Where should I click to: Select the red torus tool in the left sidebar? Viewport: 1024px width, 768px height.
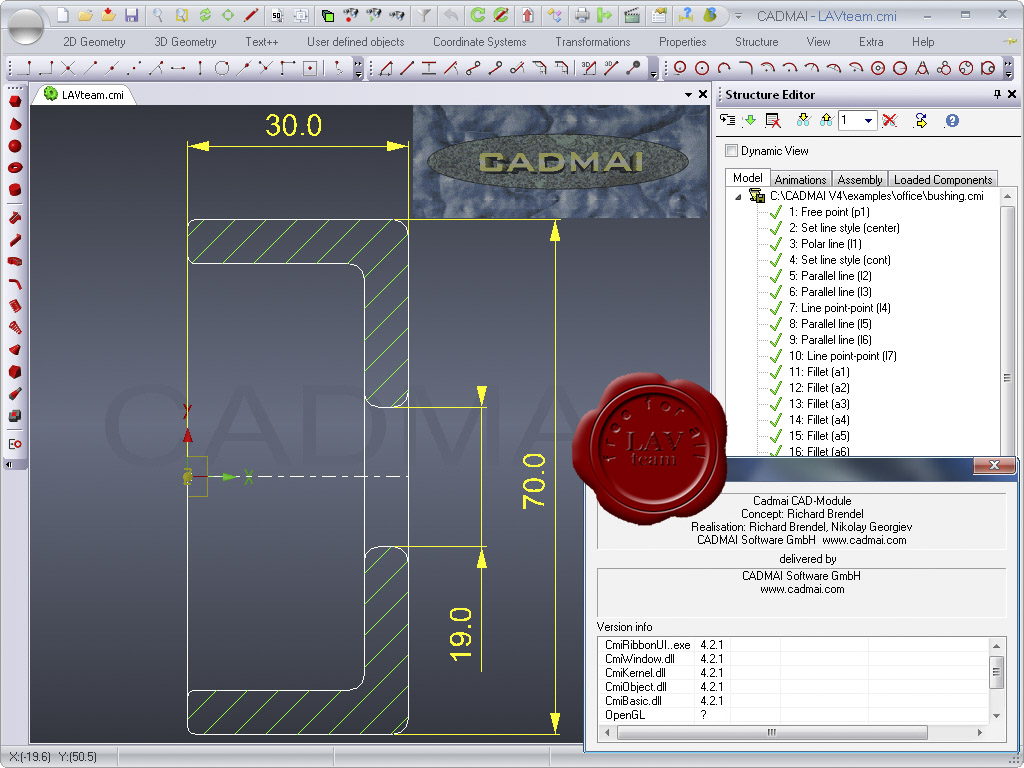click(15, 168)
